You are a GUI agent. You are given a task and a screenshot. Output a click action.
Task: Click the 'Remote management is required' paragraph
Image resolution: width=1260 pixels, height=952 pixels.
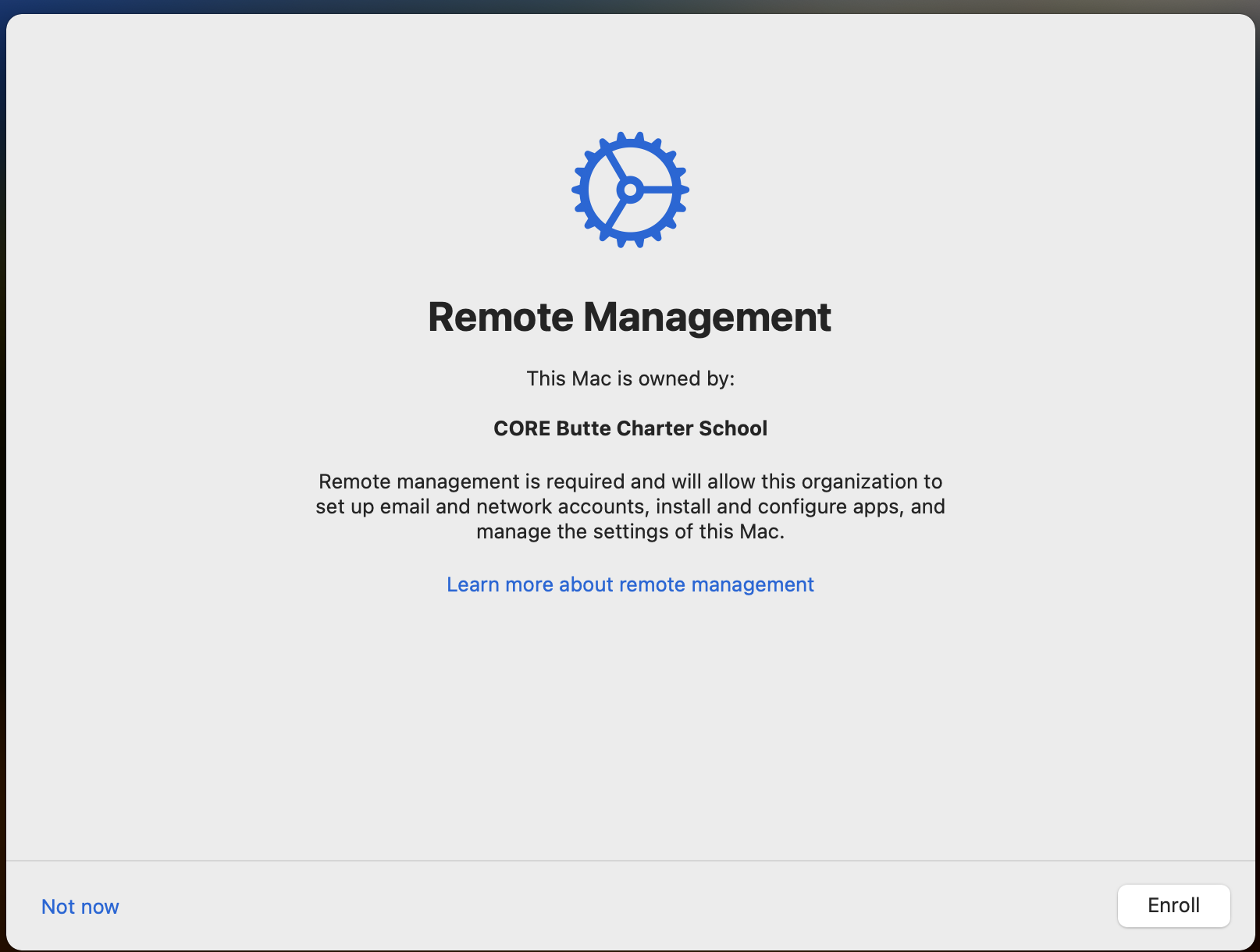630,506
